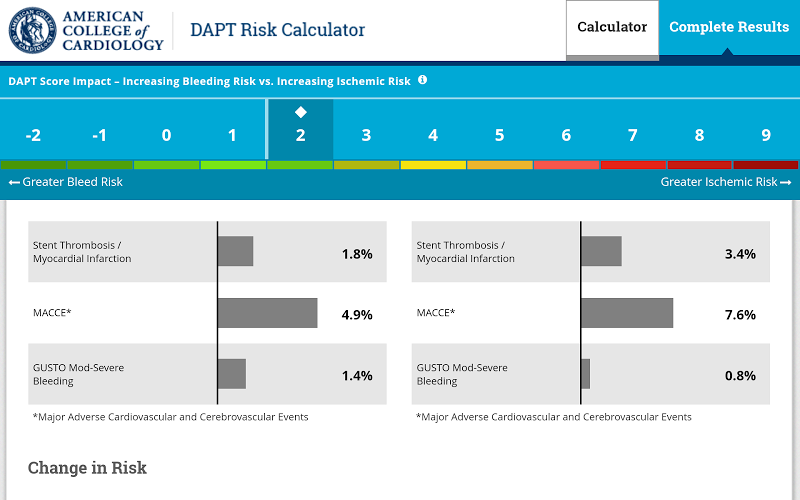Pick score 5 on the risk scale
This screenshot has height=500, width=800.
tap(499, 135)
